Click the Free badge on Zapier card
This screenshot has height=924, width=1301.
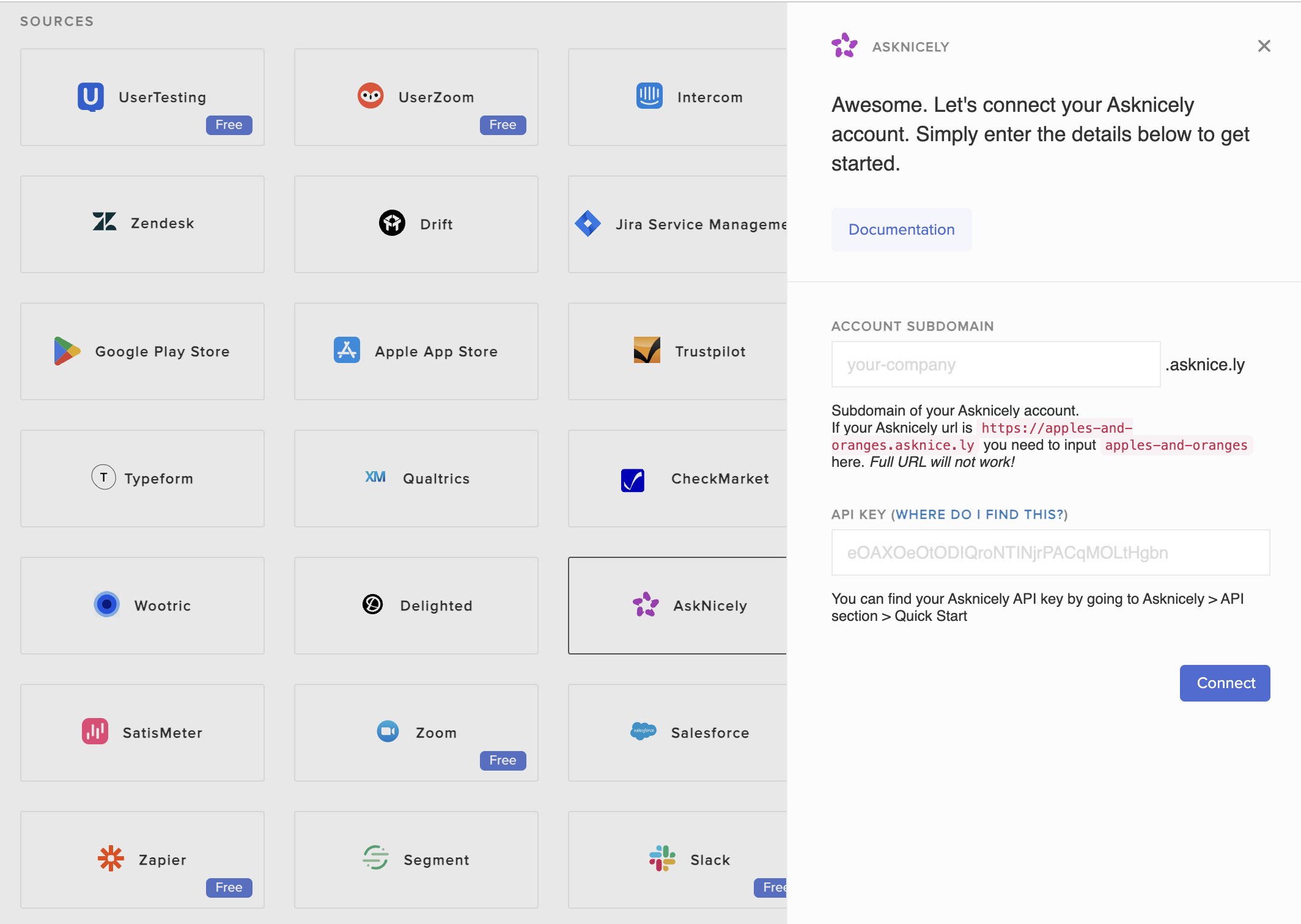[229, 887]
